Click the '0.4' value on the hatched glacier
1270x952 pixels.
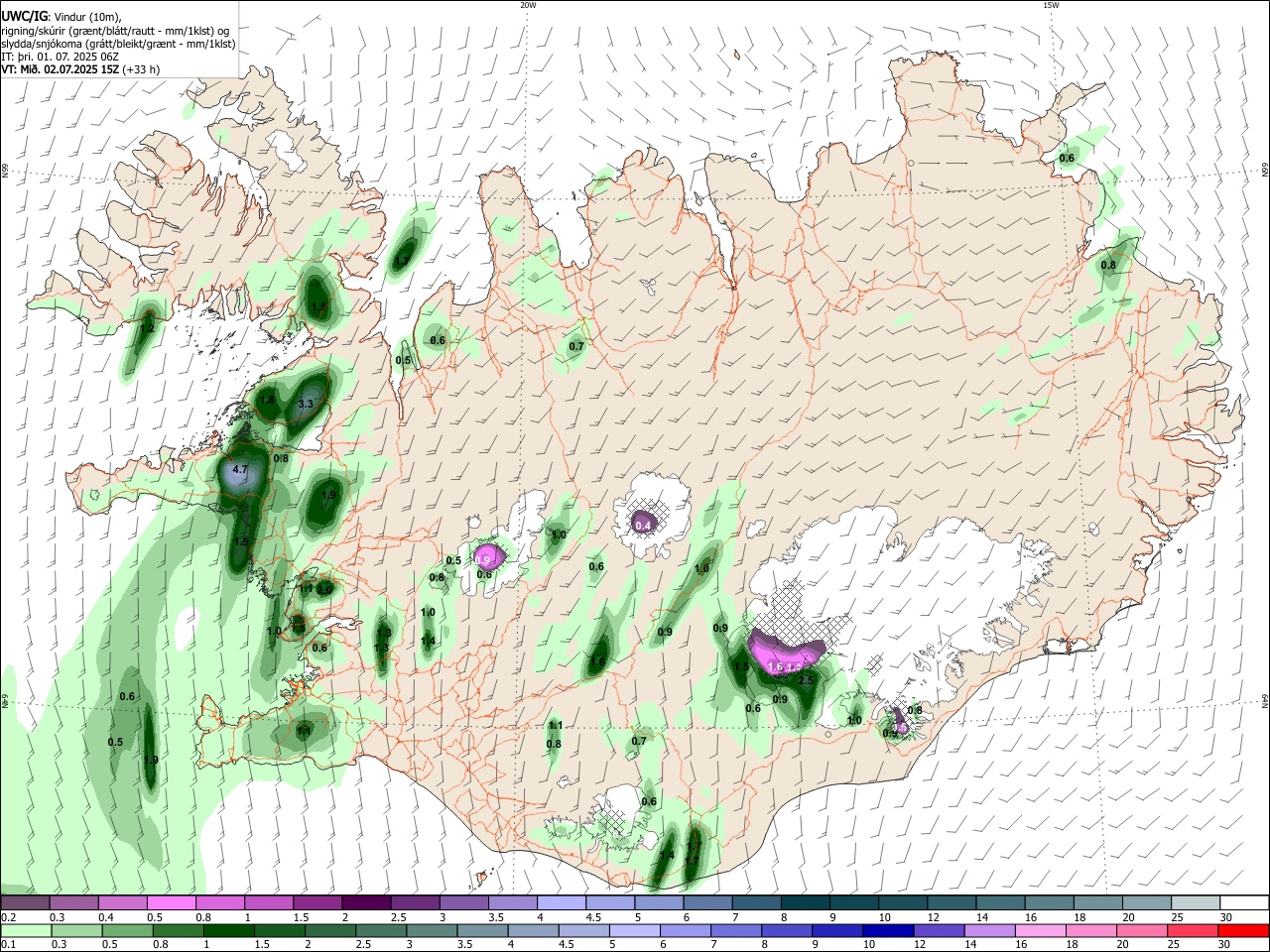point(643,525)
